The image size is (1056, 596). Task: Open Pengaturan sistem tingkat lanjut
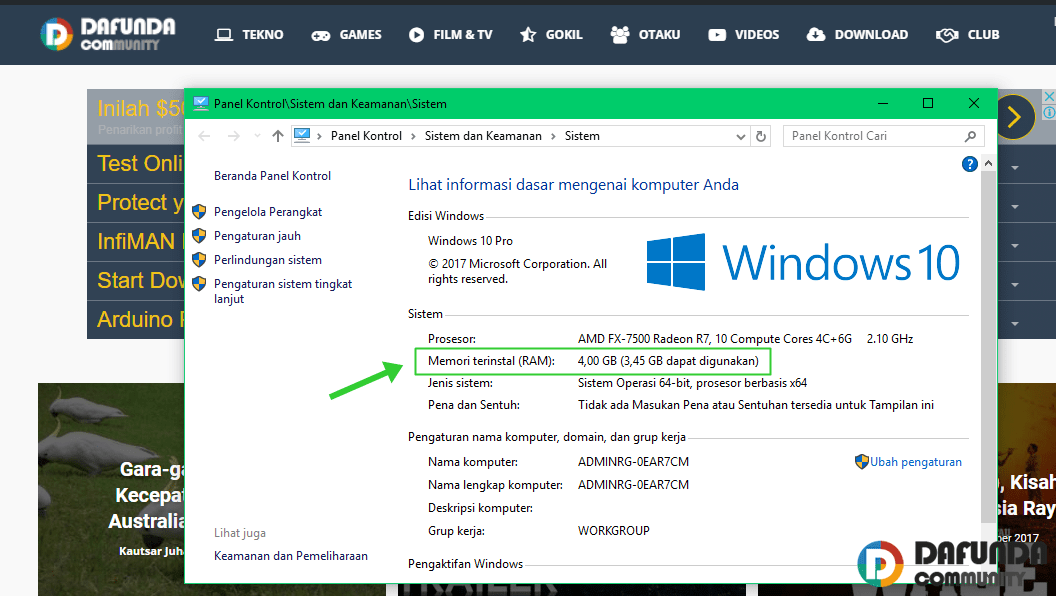click(x=283, y=291)
